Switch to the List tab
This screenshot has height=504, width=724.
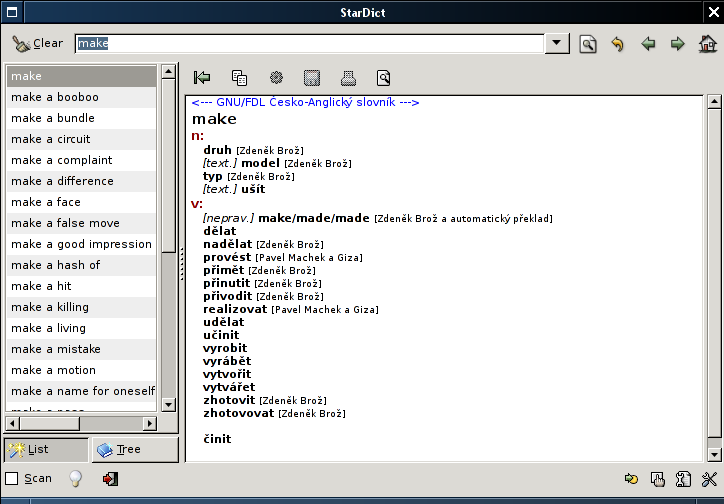[46, 450]
